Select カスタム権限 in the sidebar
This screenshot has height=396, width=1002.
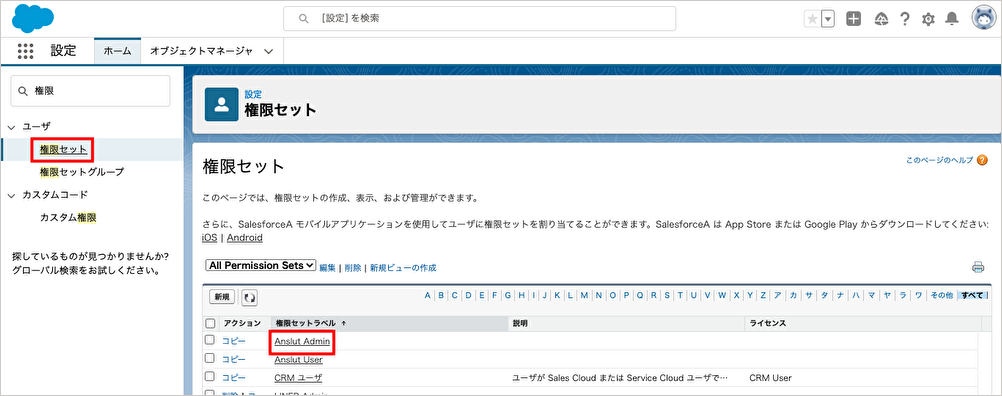tap(68, 217)
